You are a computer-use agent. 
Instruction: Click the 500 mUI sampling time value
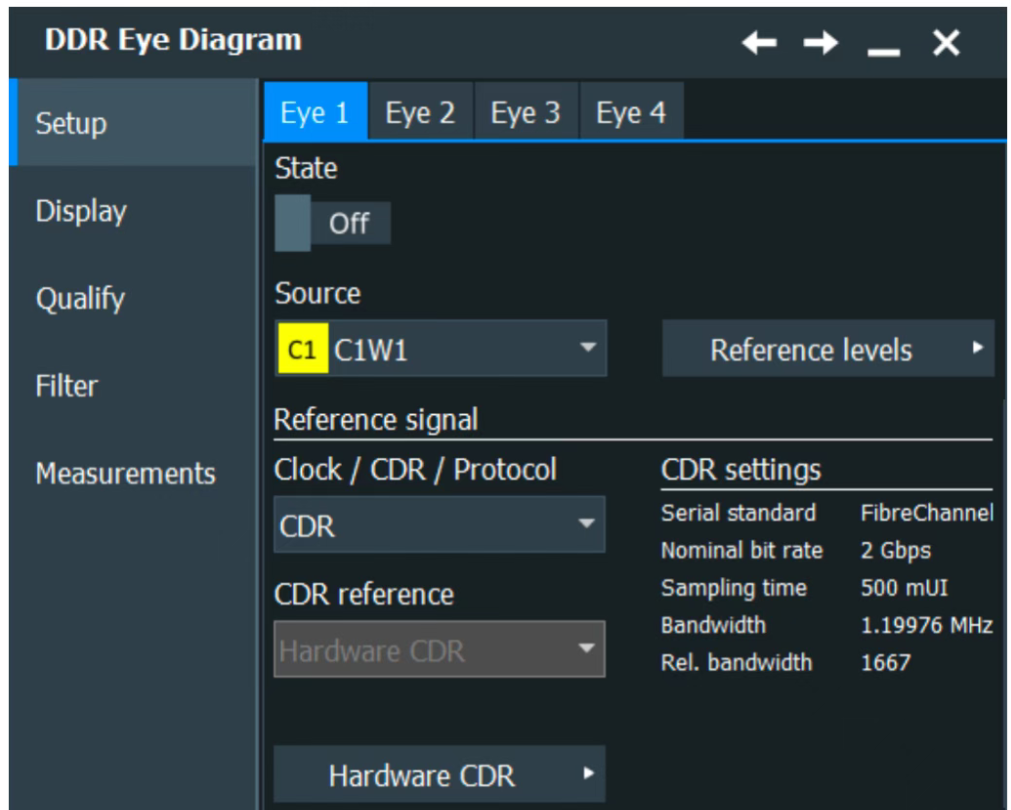tap(904, 588)
